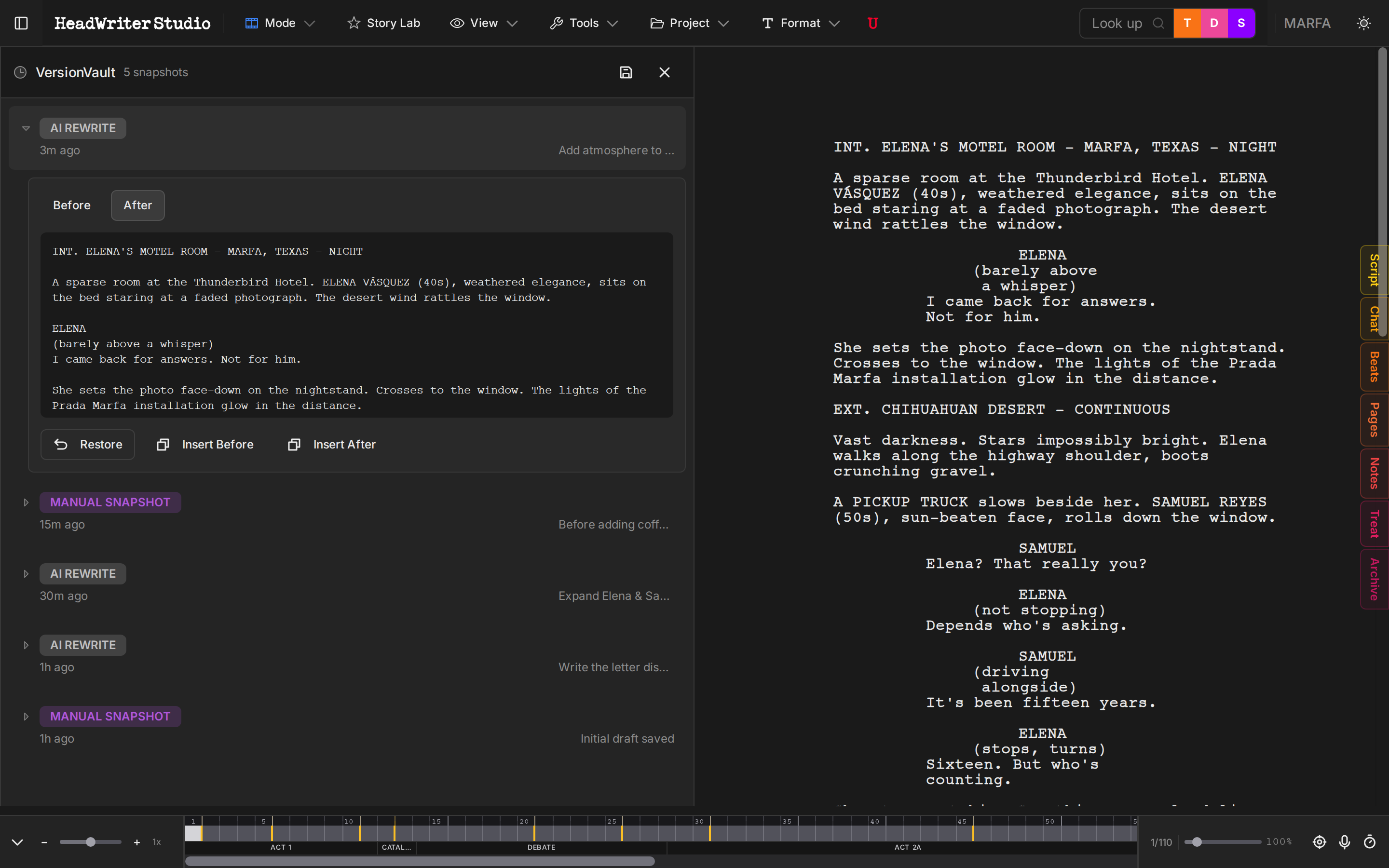Collapse the 3m ago AI Rewrite entry
Screen dimensions: 1389x868
[26, 128]
